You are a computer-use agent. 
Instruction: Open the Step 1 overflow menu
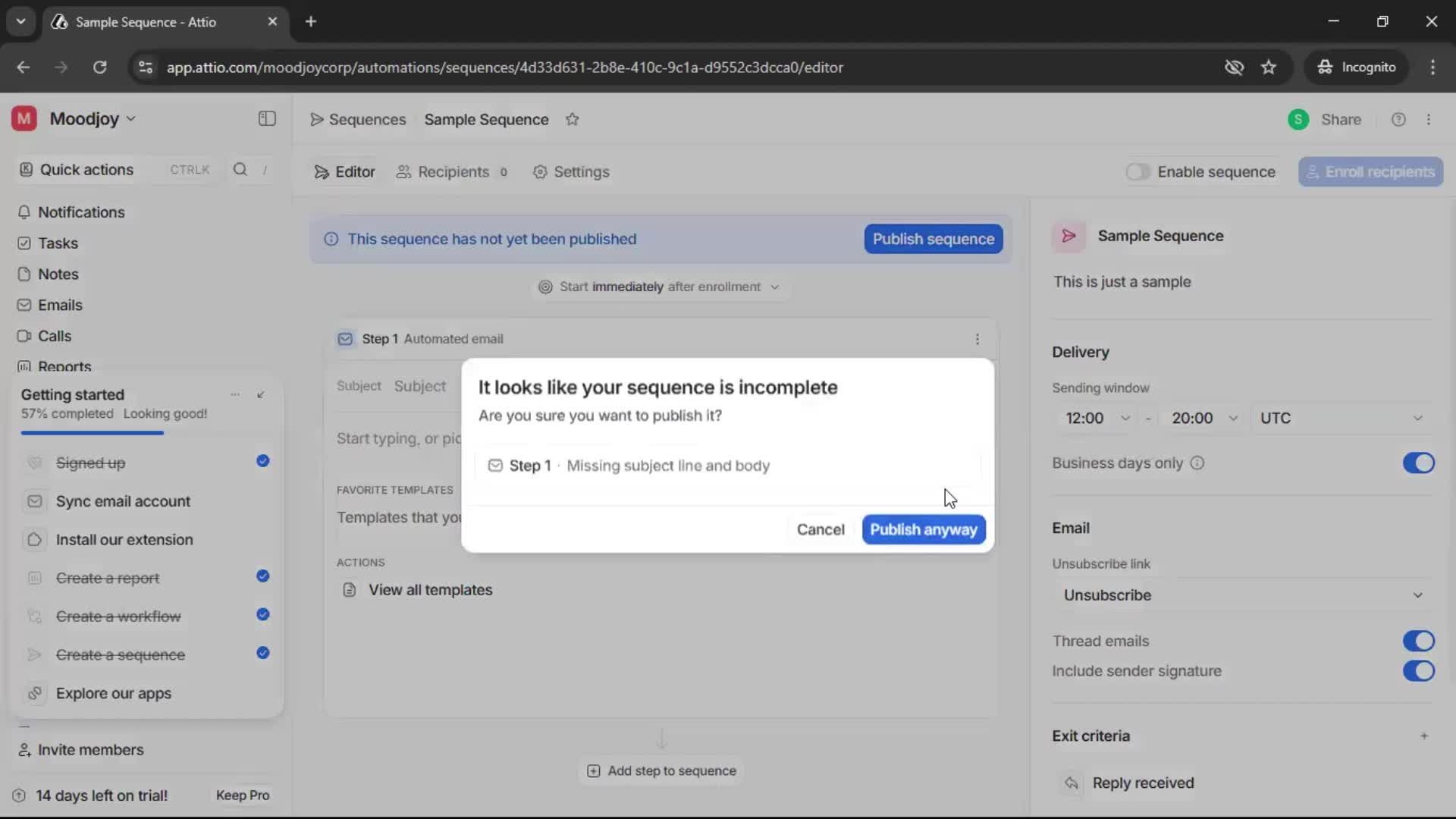[x=977, y=339]
